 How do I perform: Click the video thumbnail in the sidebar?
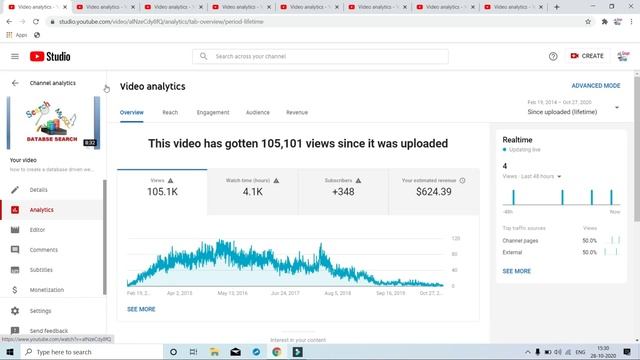point(53,123)
